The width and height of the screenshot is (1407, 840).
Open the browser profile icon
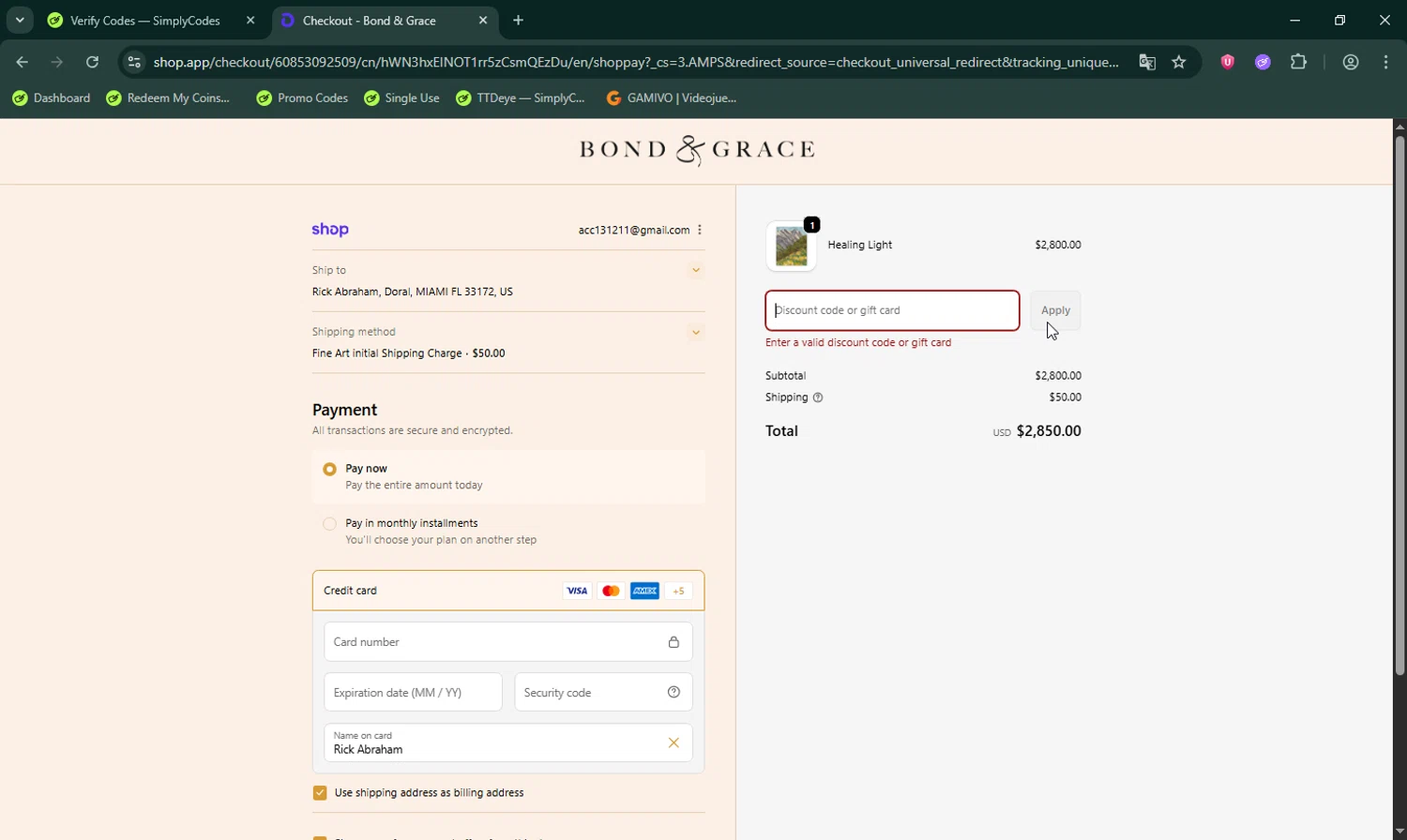click(1351, 62)
